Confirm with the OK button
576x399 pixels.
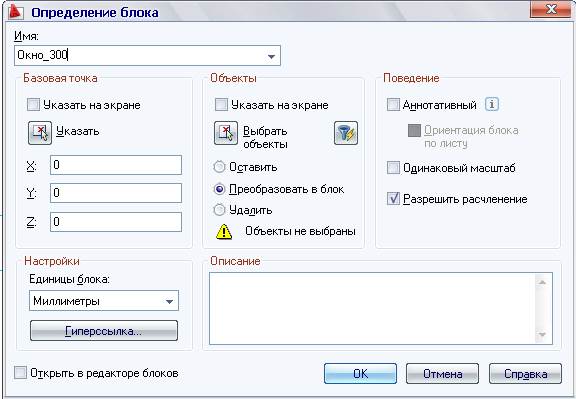[360, 374]
